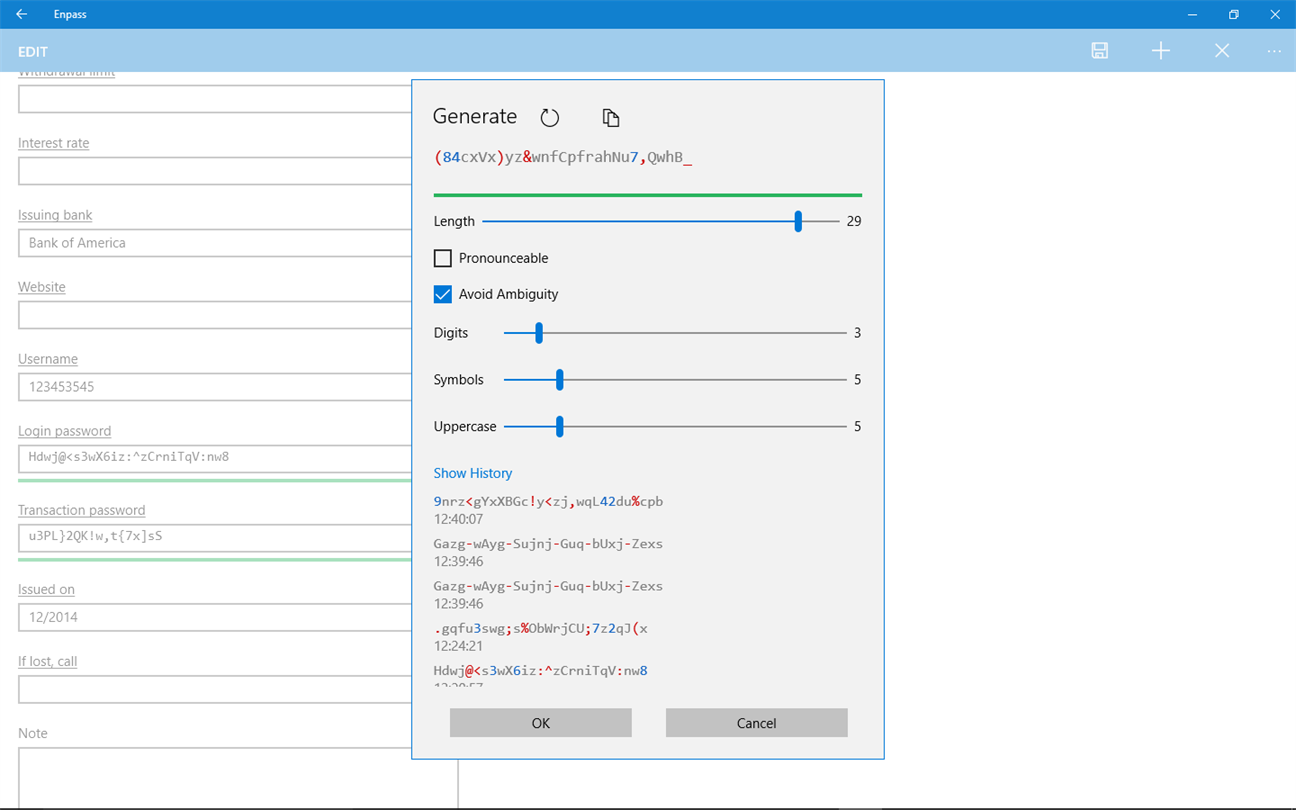Restore down the Enpass window

(1234, 14)
